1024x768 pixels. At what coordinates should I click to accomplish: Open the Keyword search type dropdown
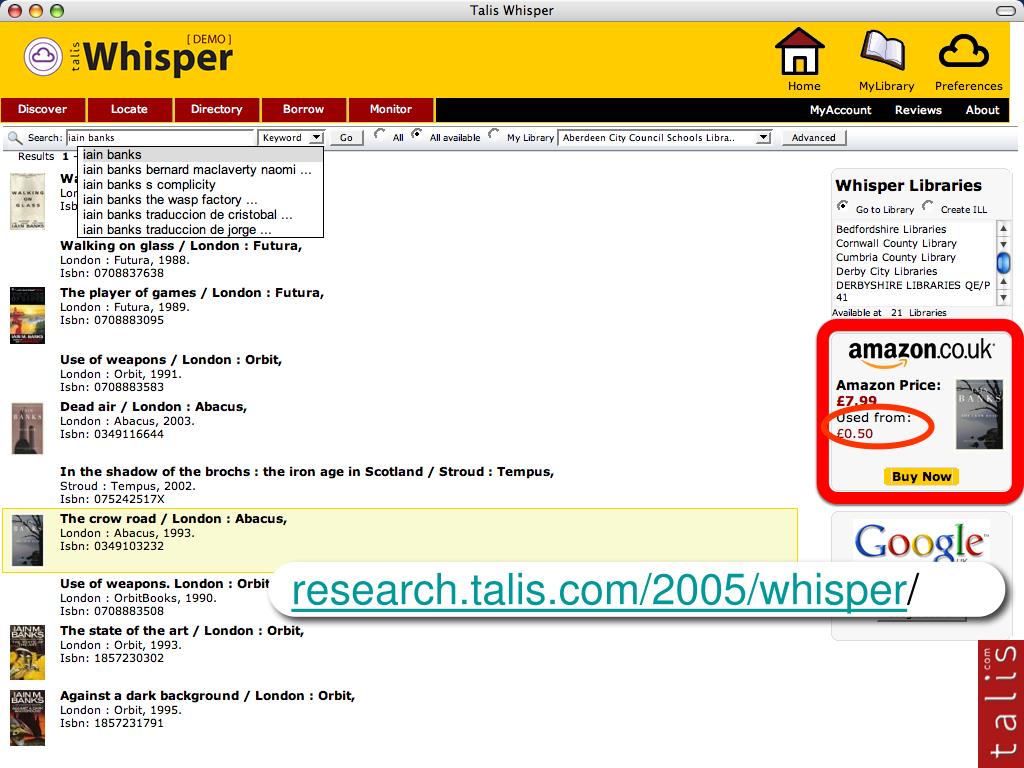click(291, 138)
